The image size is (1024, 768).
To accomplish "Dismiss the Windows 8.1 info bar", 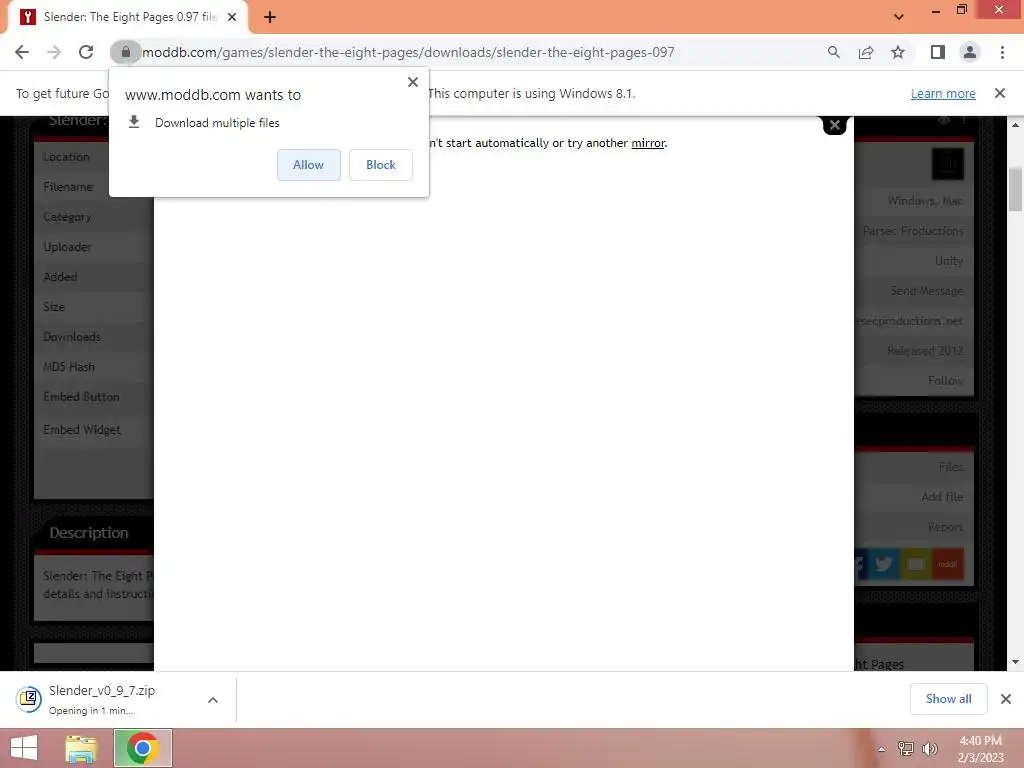I will tap(1000, 93).
